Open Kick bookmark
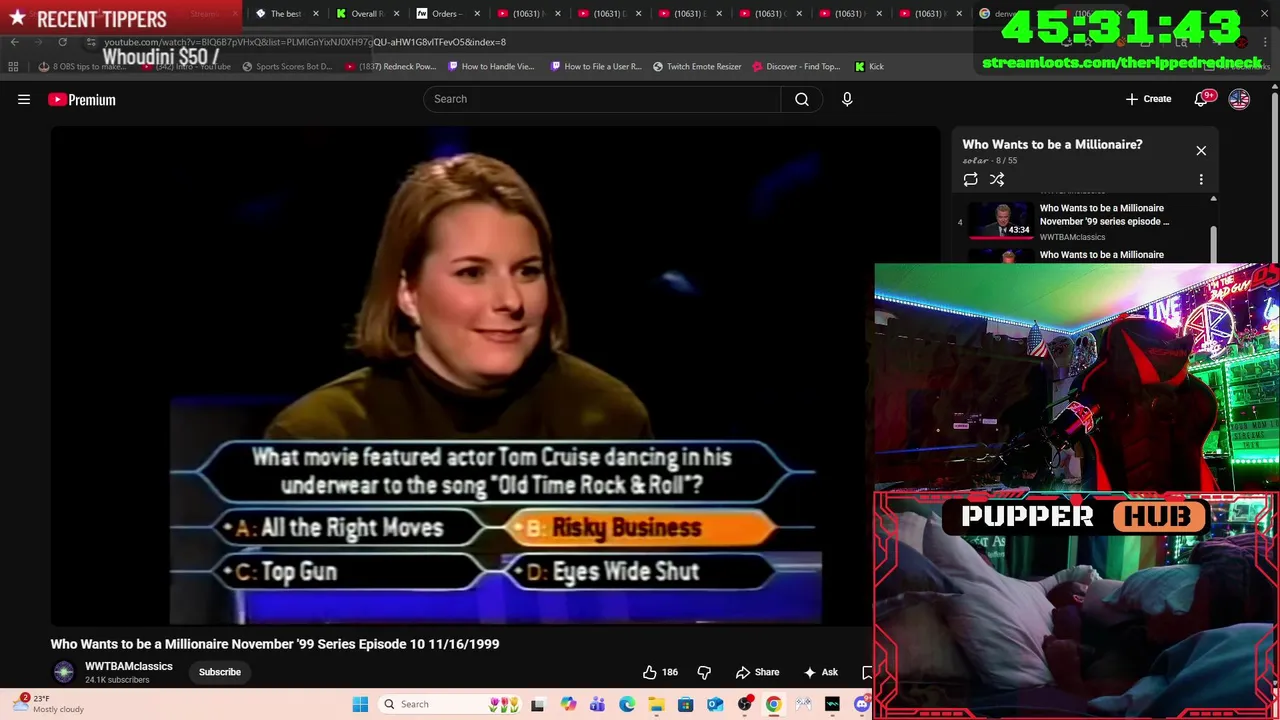Image resolution: width=1280 pixels, height=720 pixels. point(869,66)
